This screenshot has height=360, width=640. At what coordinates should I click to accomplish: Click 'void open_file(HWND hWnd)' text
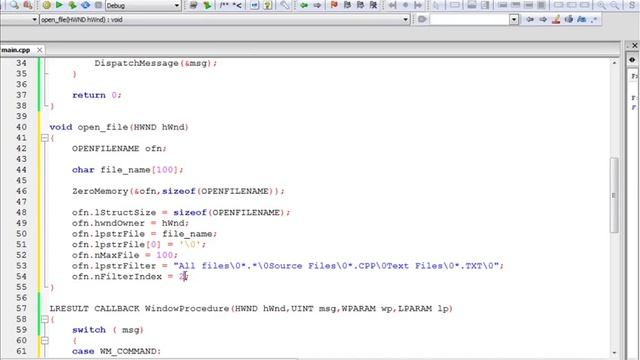(119, 127)
